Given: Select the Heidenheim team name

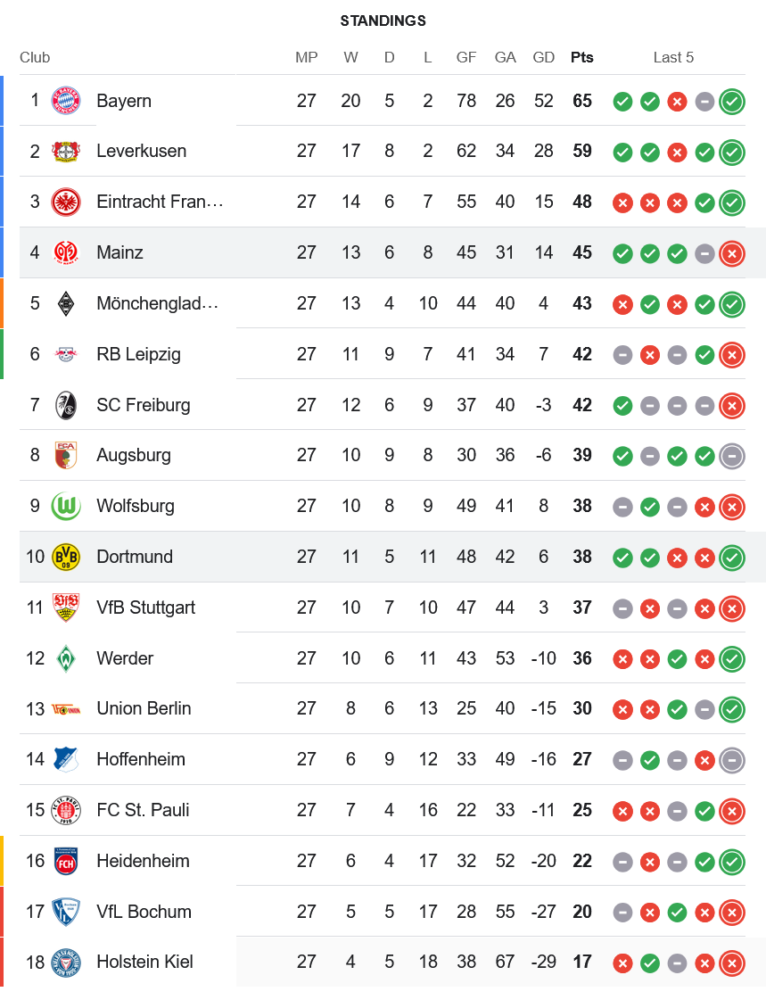Looking at the screenshot, I should tap(142, 860).
